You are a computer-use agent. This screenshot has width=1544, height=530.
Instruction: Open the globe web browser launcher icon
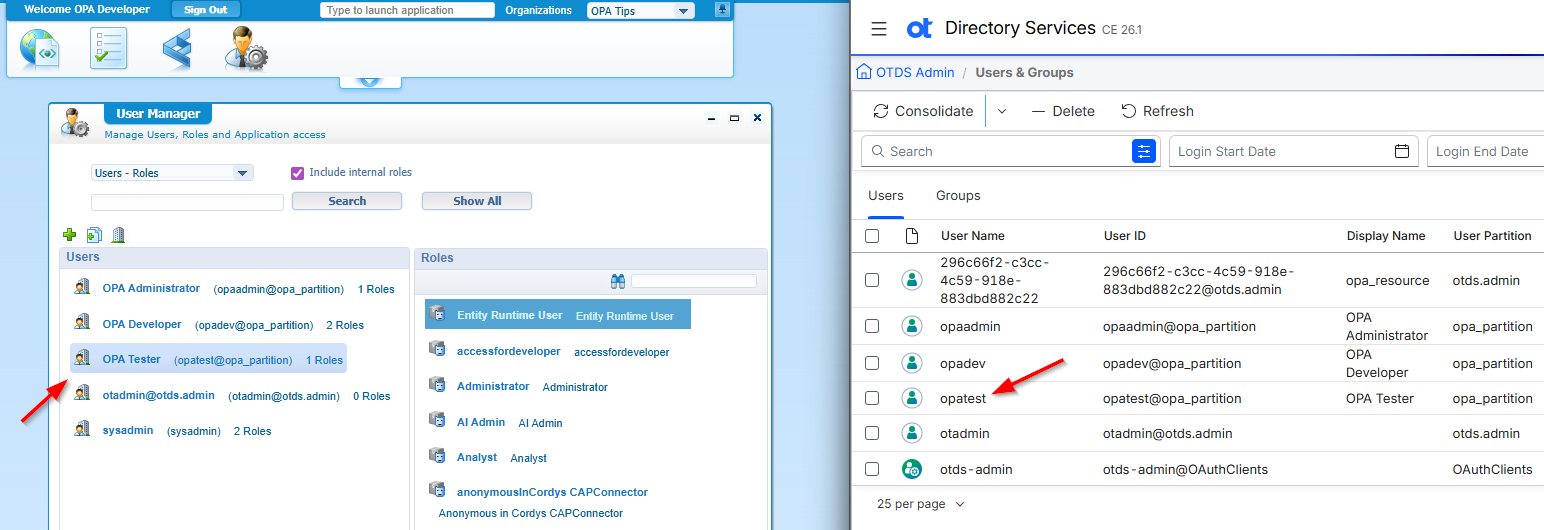point(41,49)
